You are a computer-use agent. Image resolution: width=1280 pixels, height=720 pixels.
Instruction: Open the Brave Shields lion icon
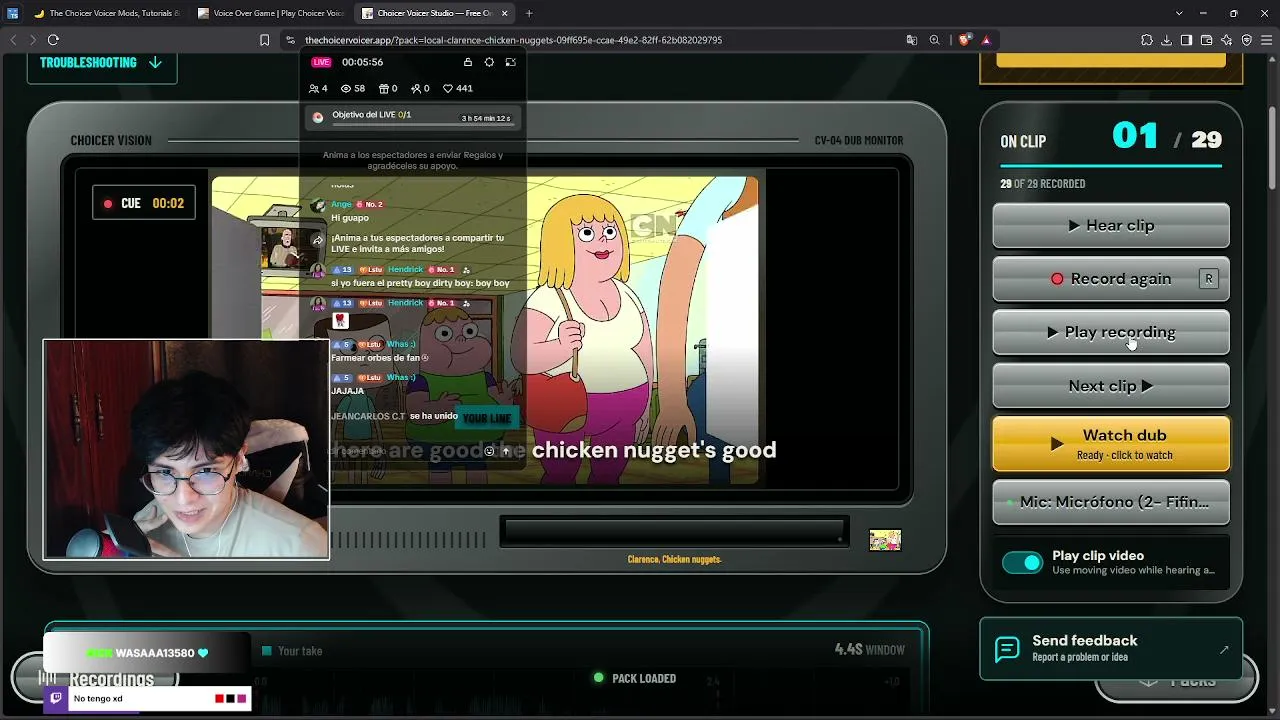click(x=964, y=40)
